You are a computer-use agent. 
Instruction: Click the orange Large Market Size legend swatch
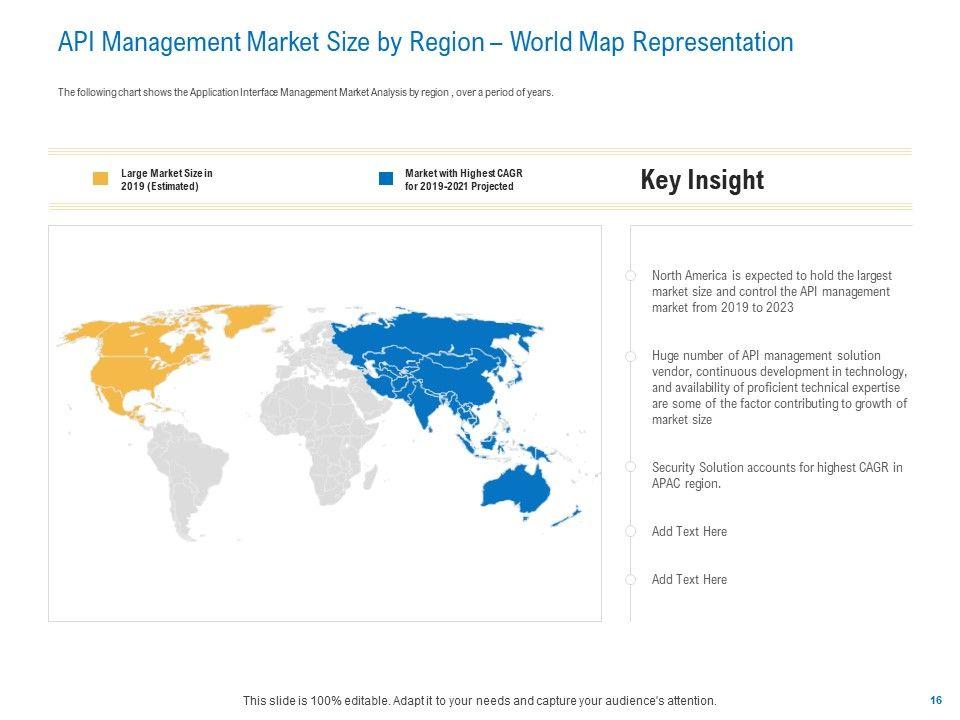coord(100,178)
